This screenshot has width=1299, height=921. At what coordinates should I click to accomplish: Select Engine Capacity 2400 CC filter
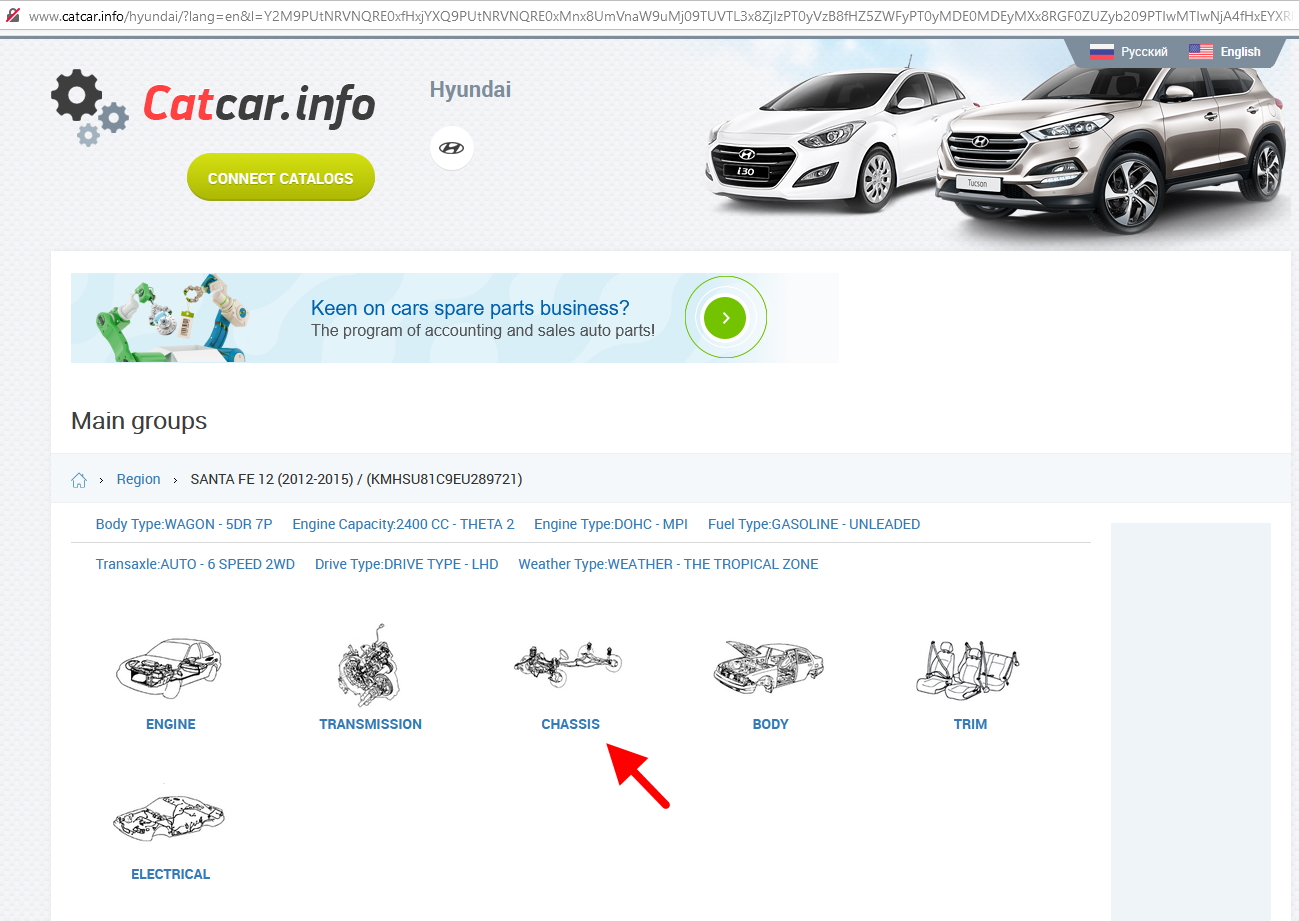[x=403, y=524]
